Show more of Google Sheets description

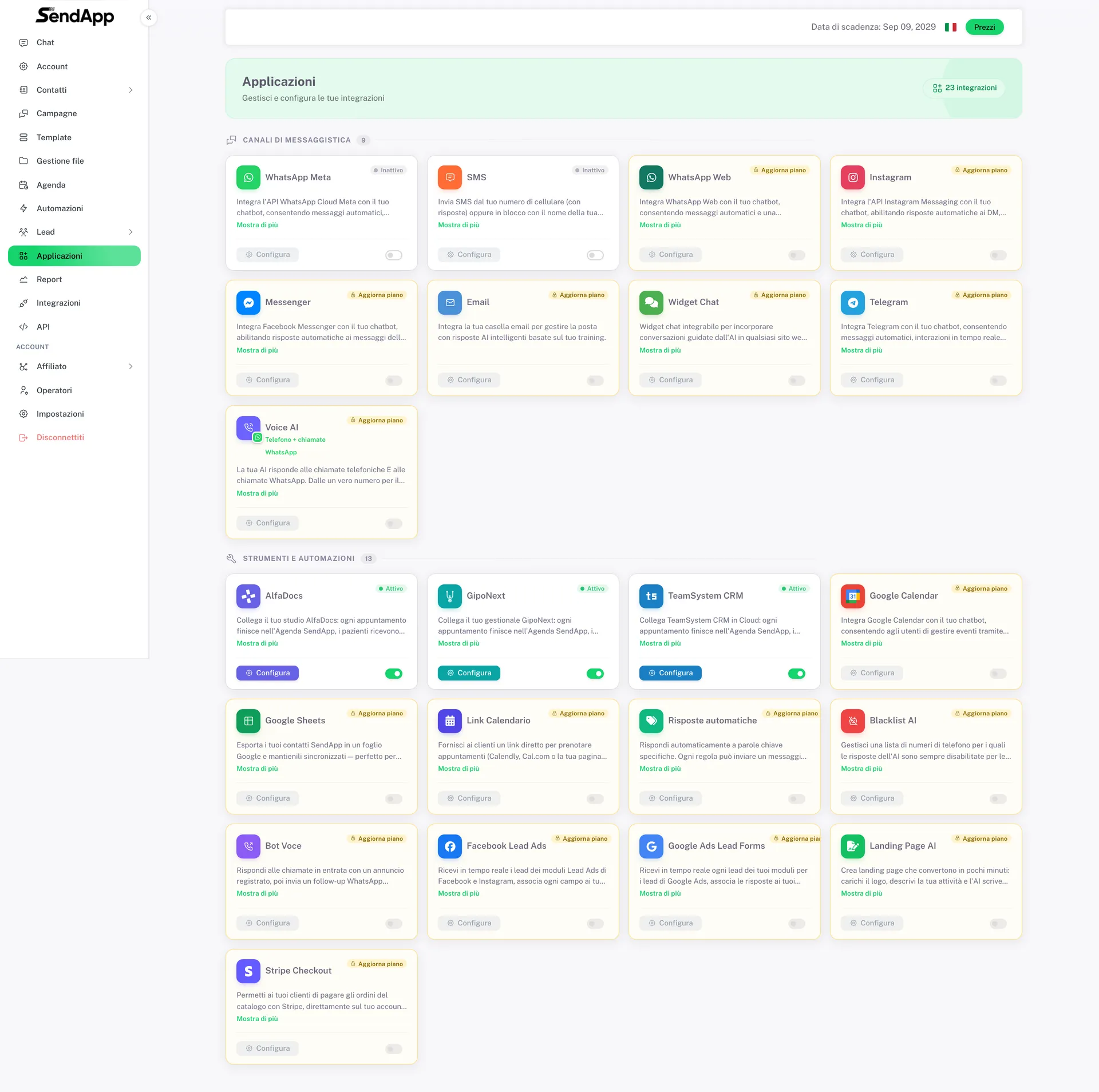click(257, 769)
